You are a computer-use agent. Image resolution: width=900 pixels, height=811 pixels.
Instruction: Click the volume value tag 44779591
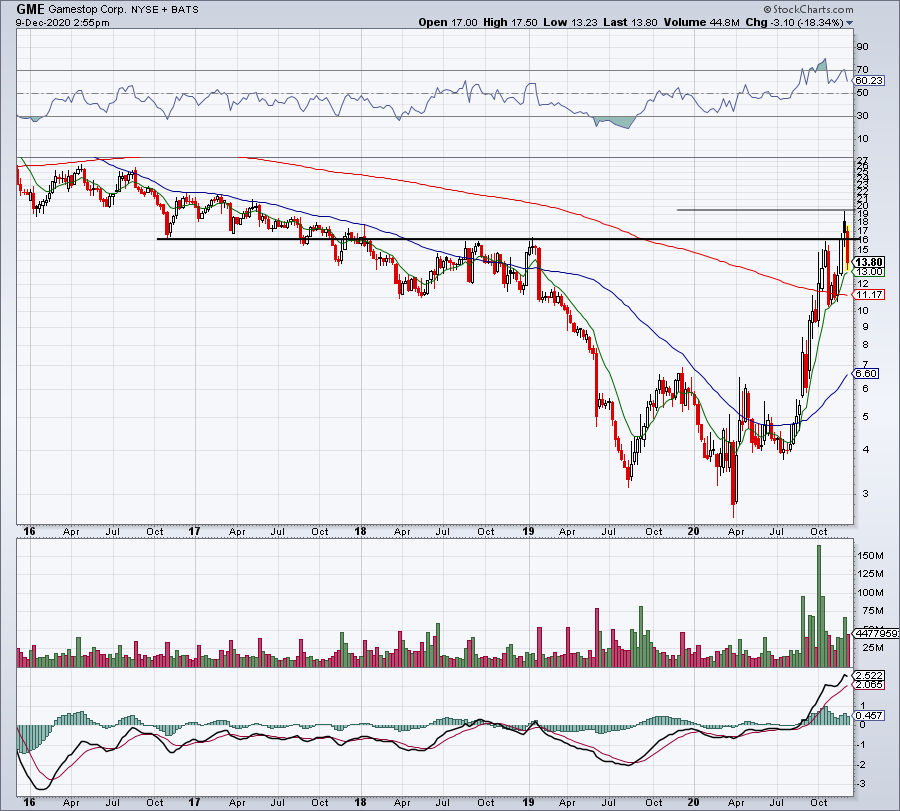[876, 634]
